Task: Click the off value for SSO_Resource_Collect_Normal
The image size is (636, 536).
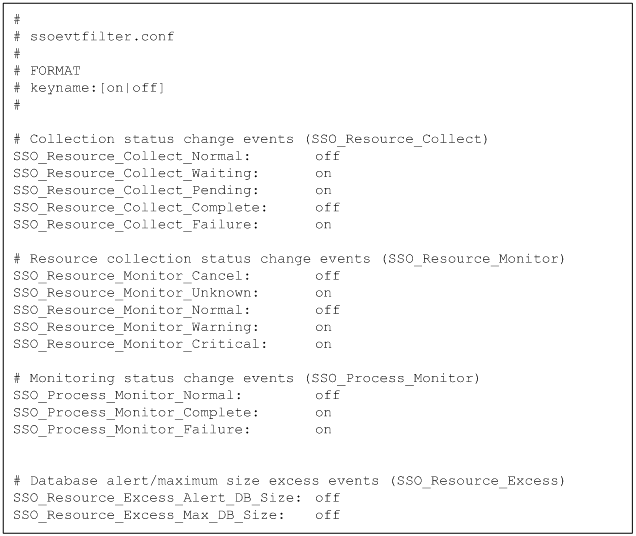Action: [x=327, y=156]
